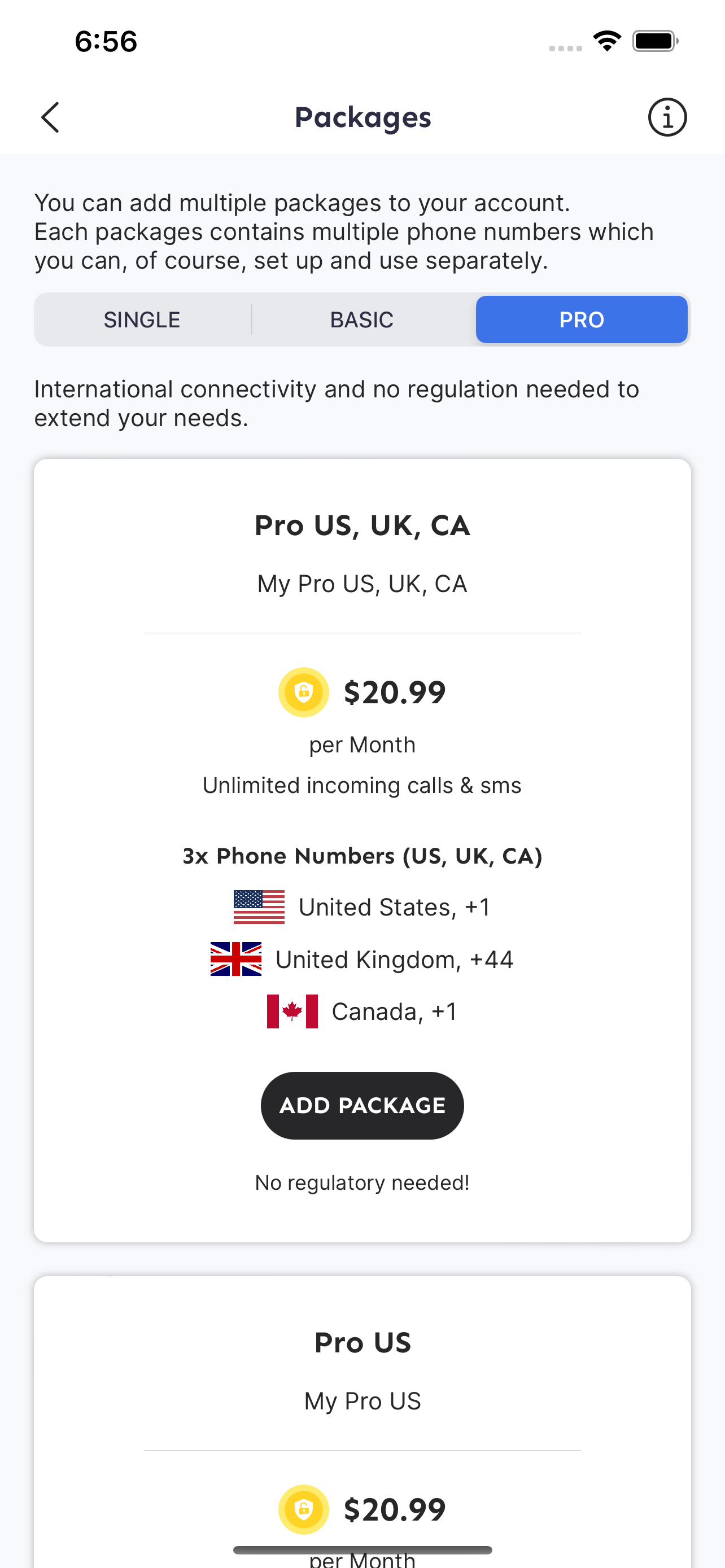Add the Pro US, UK, CA package

[x=362, y=1105]
